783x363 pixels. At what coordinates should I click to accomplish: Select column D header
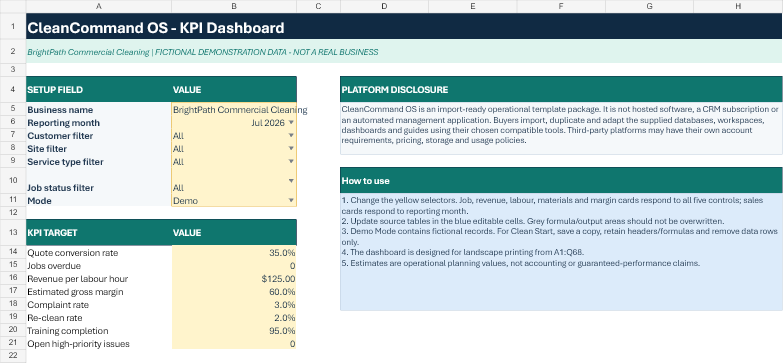point(384,6)
